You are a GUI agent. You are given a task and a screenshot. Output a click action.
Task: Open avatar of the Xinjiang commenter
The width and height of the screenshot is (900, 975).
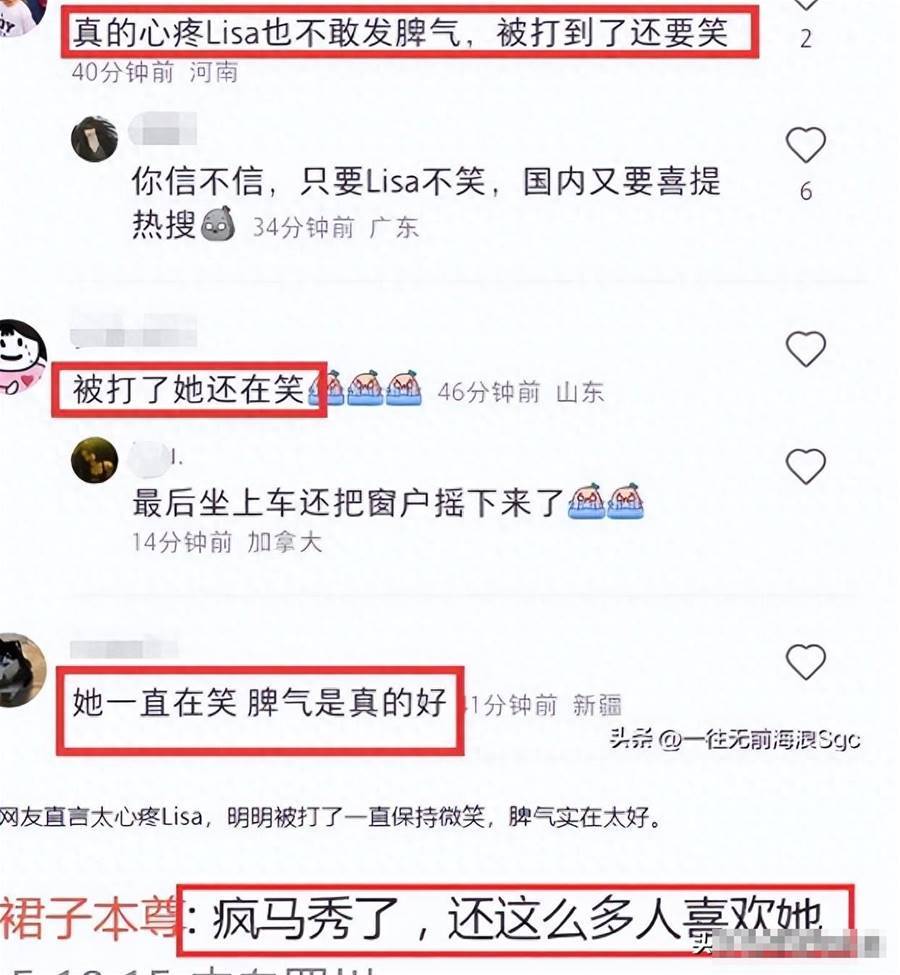coord(22,670)
